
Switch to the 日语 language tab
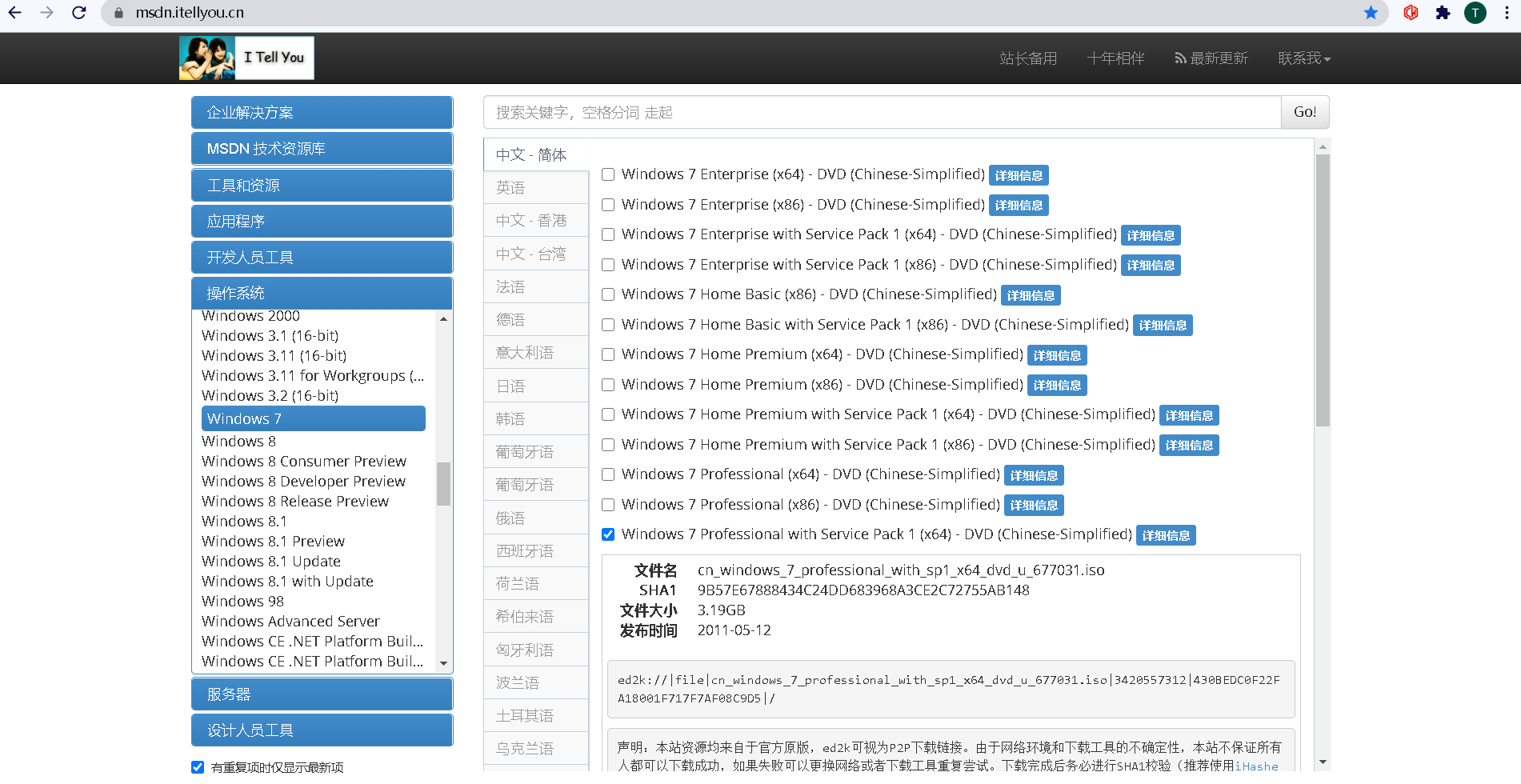(535, 386)
